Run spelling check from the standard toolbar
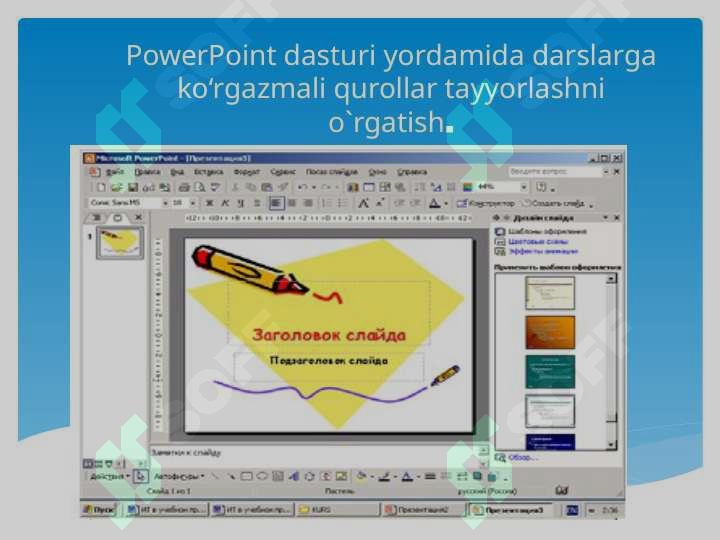 point(215,187)
